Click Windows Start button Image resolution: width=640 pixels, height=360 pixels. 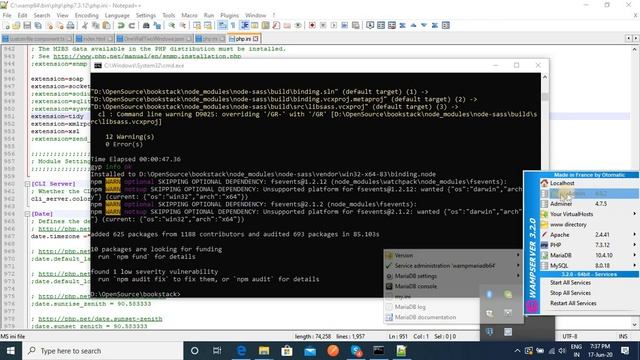[11, 351]
